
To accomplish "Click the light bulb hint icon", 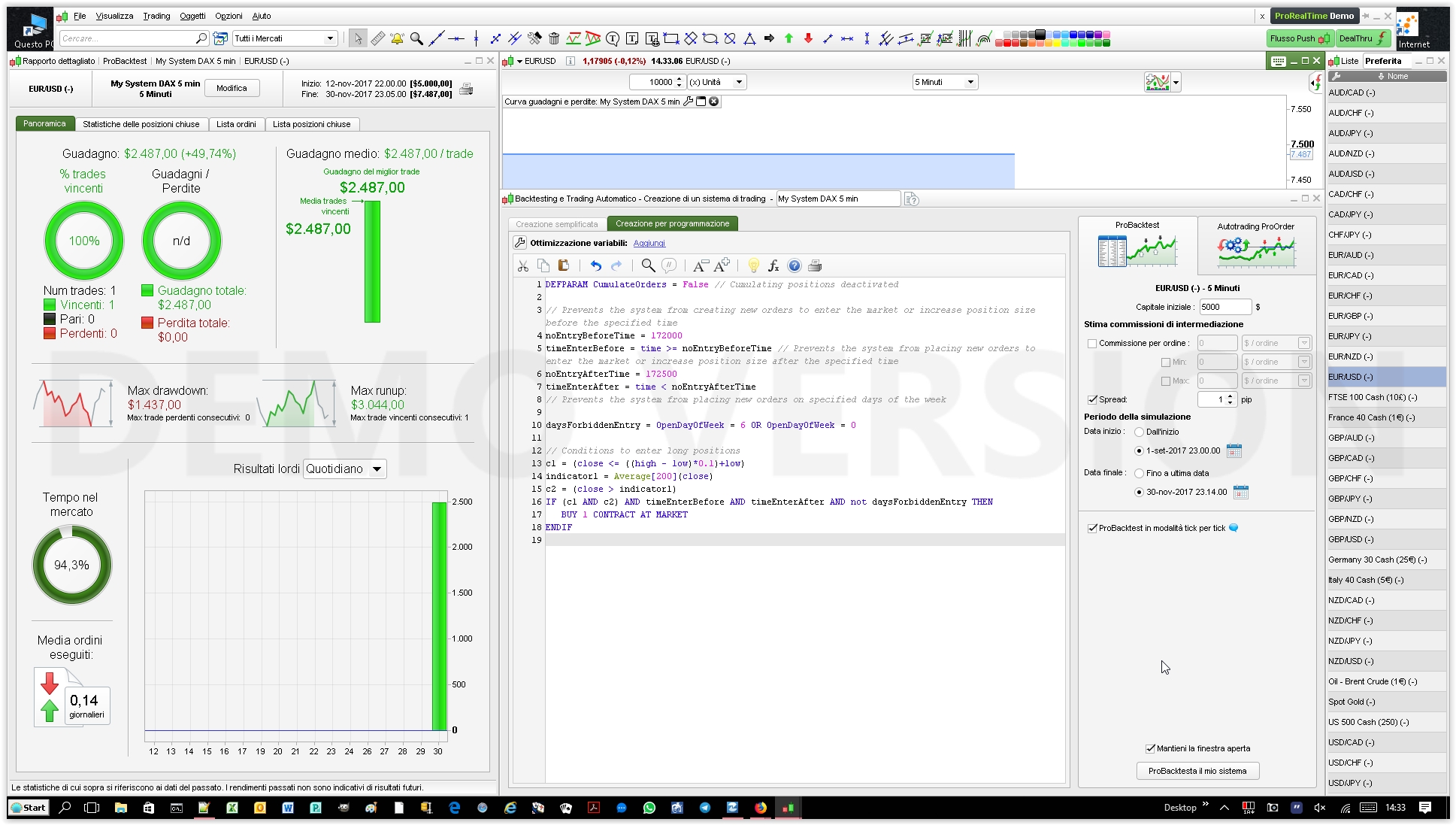I will click(753, 265).
